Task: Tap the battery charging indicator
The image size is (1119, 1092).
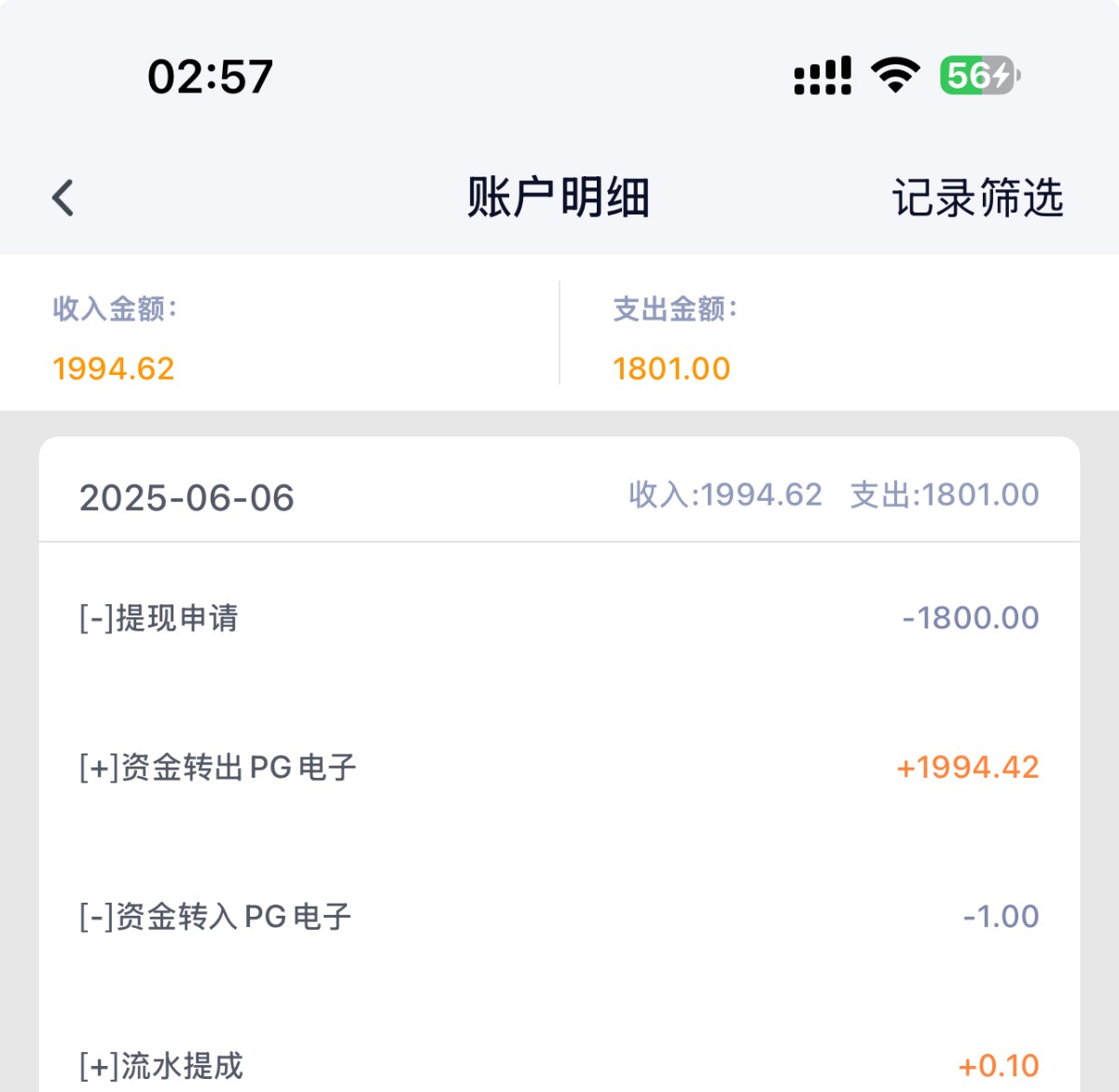Action: coord(979,75)
